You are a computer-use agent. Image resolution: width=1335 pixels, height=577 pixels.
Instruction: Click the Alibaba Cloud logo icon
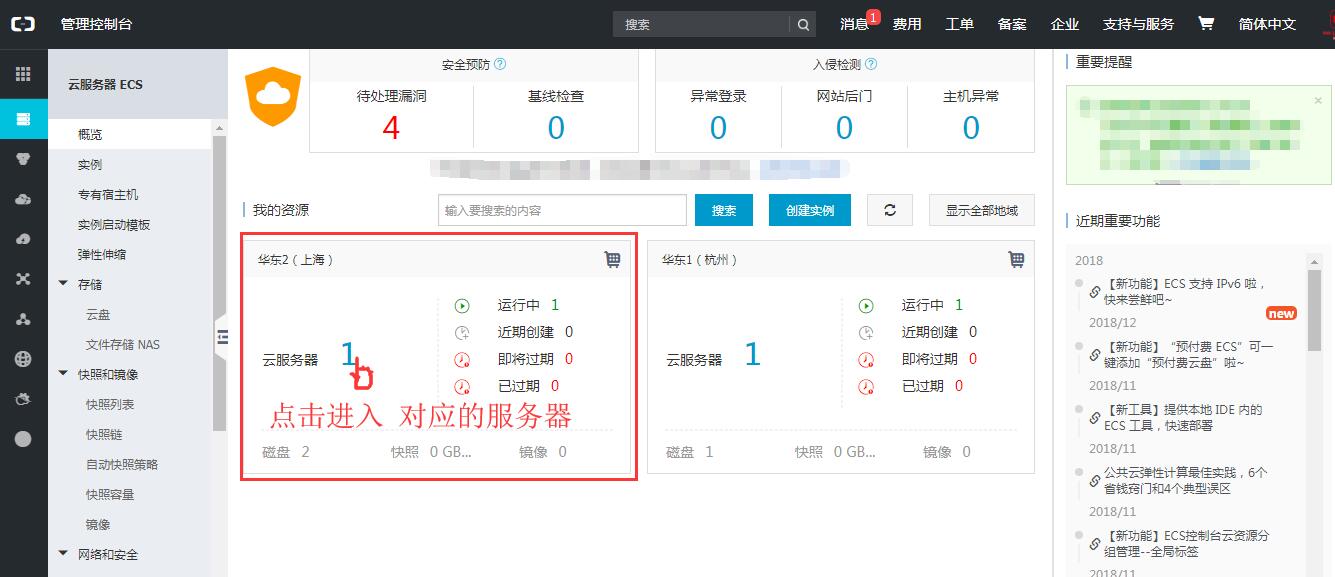[23, 24]
